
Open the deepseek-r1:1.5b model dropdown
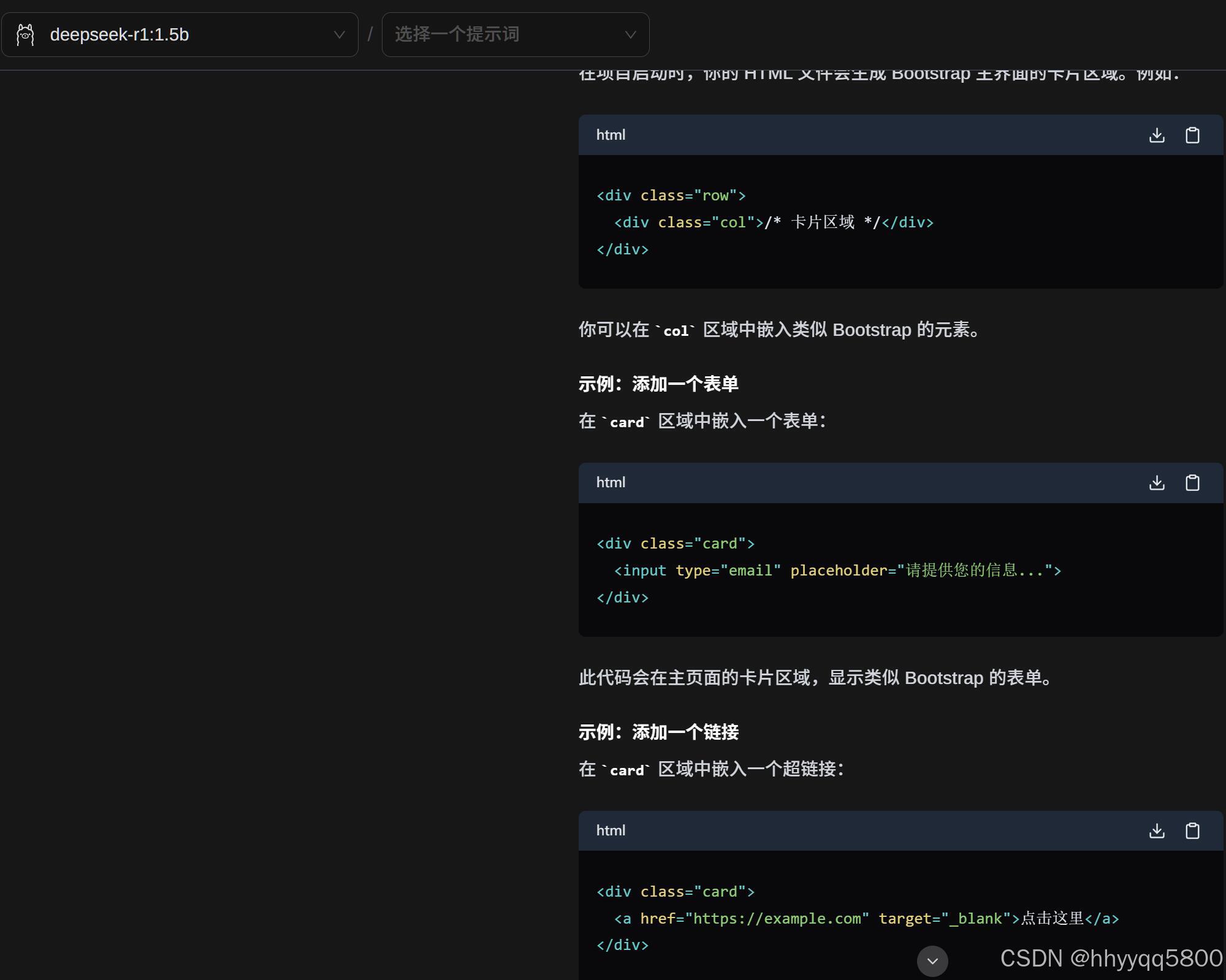[180, 35]
